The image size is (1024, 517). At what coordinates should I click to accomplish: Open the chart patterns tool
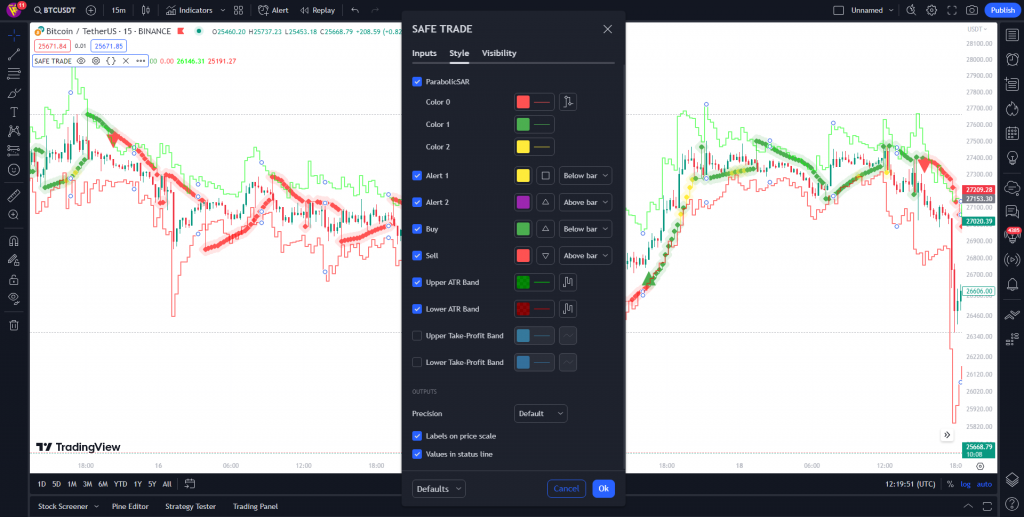[14, 131]
